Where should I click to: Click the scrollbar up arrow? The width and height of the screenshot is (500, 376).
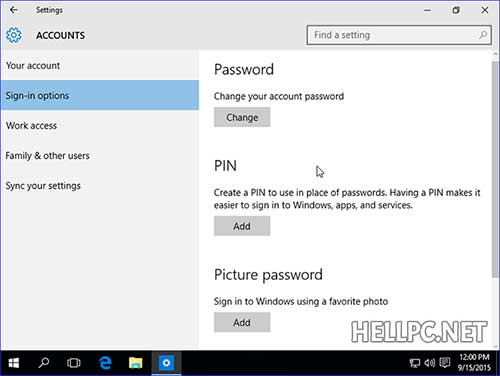coord(495,55)
